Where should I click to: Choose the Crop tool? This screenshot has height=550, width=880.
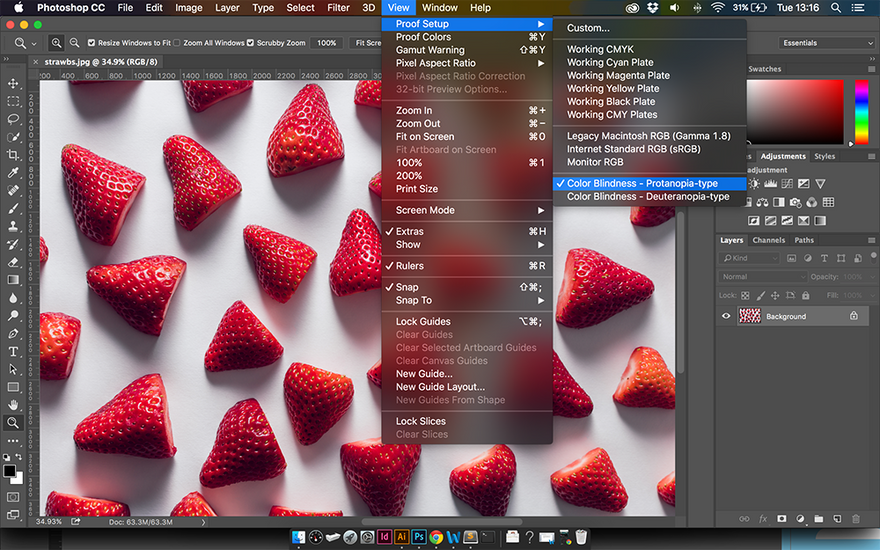click(x=13, y=155)
